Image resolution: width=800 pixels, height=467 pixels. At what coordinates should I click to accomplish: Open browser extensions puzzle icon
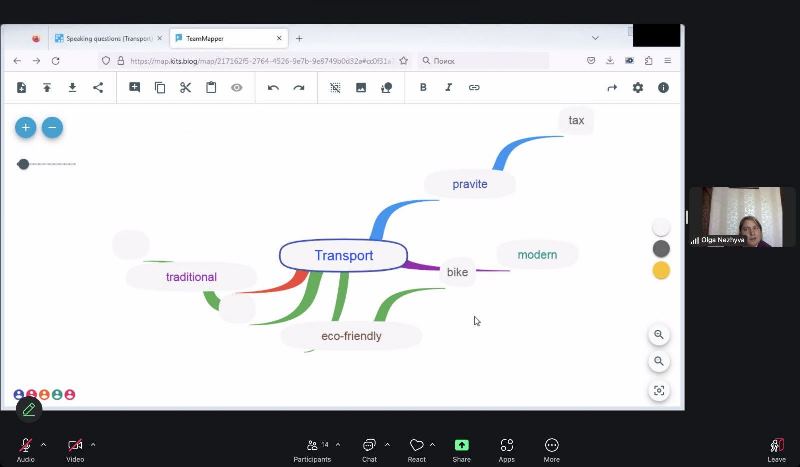tap(648, 61)
